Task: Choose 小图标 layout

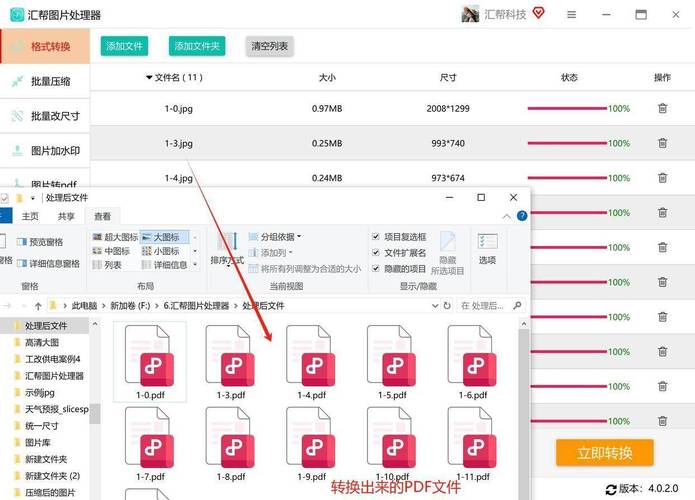Action: (160, 251)
